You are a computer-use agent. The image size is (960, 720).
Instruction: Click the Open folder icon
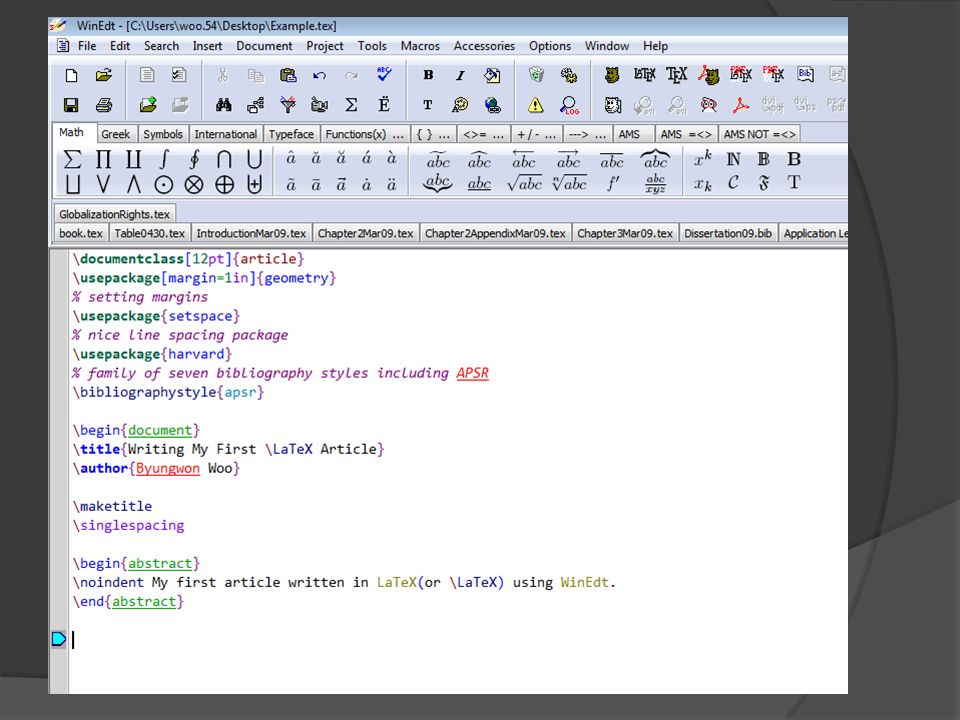[x=103, y=75]
